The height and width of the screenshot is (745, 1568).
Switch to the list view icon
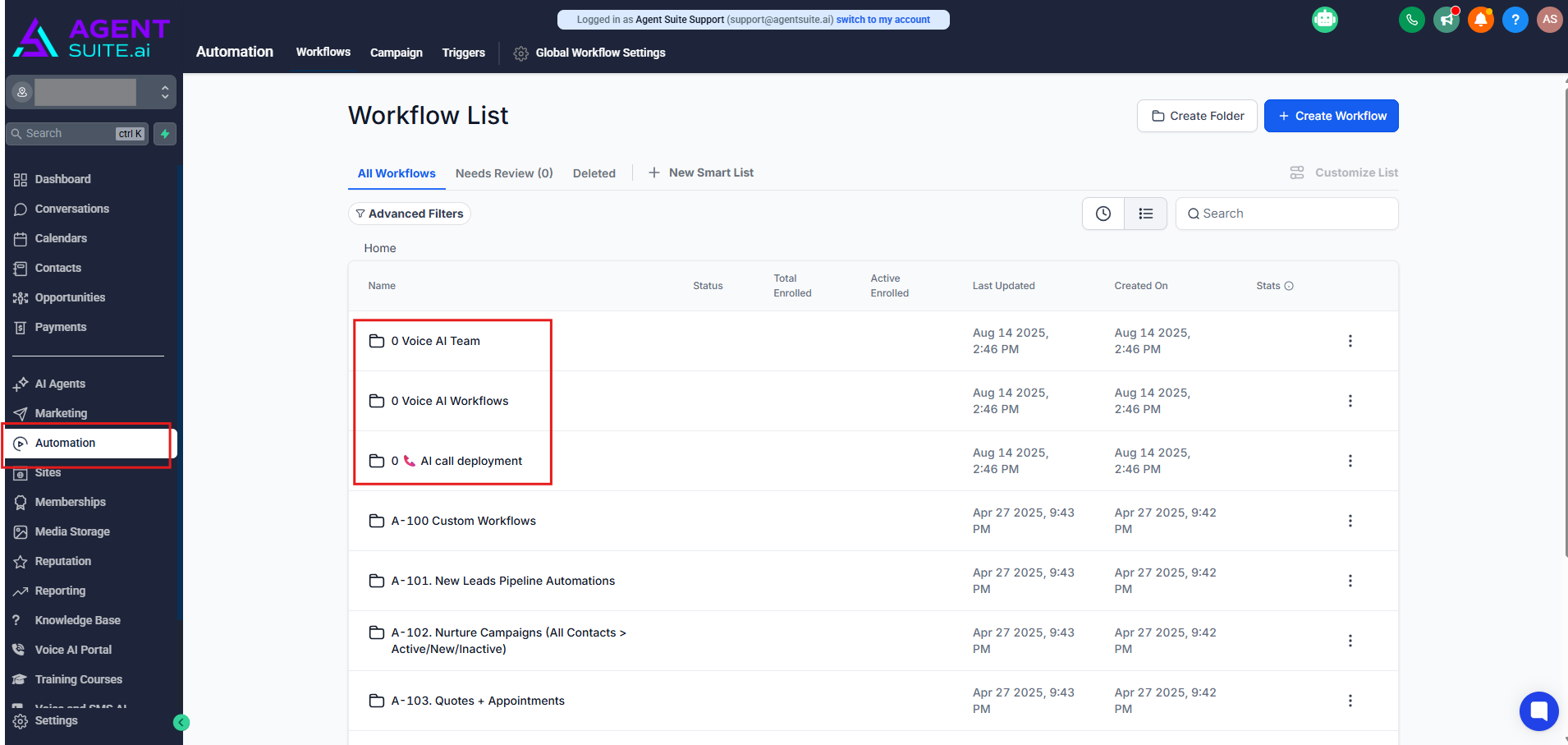coord(1146,214)
